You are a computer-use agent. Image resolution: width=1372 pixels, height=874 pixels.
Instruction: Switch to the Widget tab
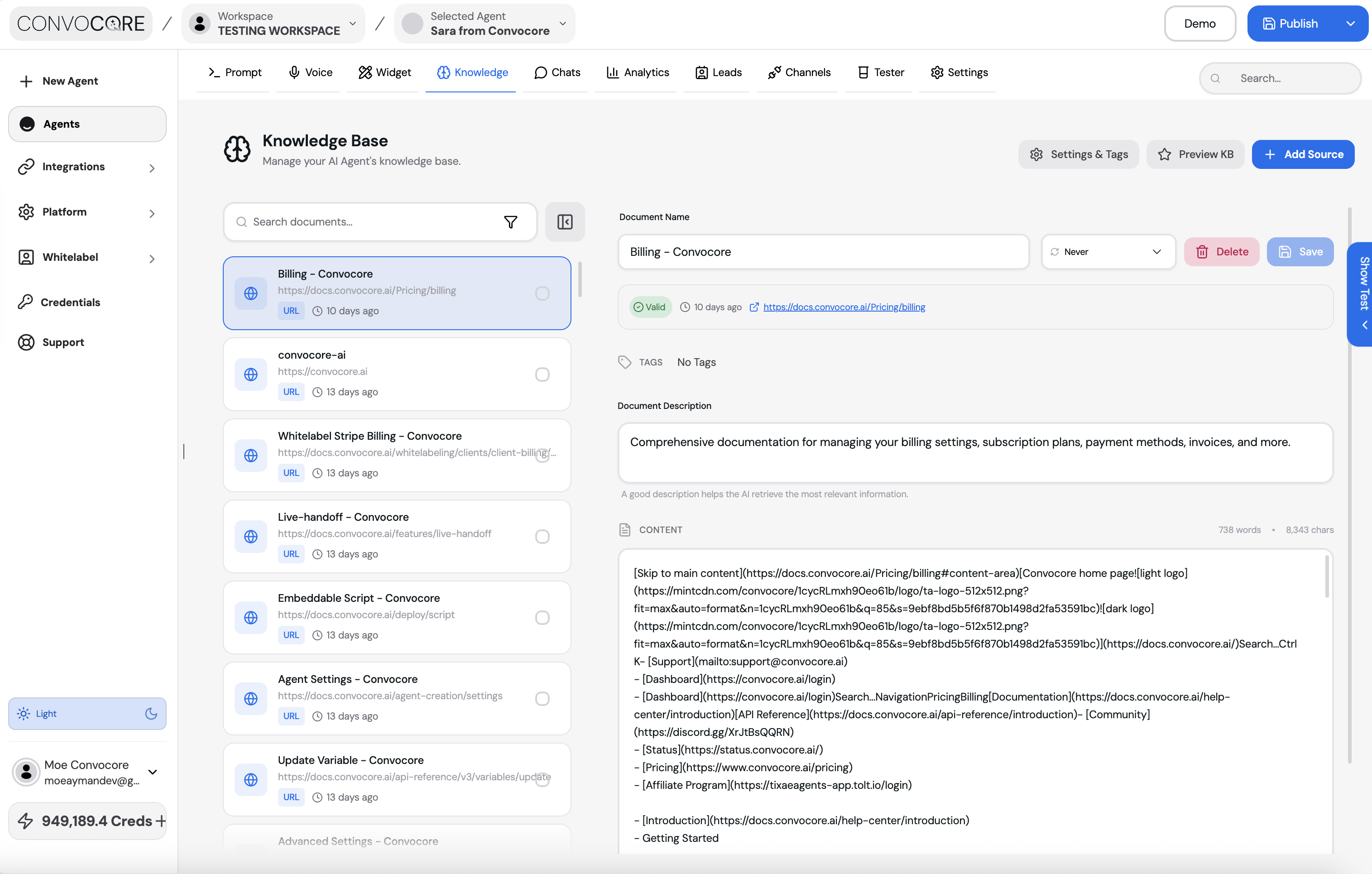(384, 72)
